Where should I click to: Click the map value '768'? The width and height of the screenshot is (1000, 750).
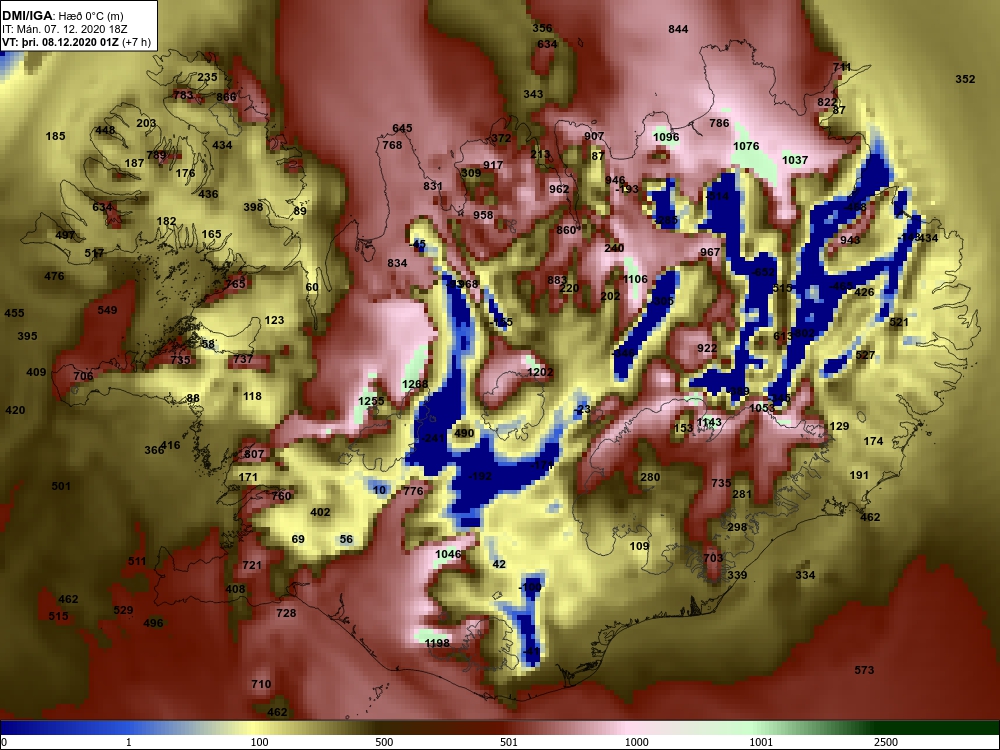pos(392,145)
